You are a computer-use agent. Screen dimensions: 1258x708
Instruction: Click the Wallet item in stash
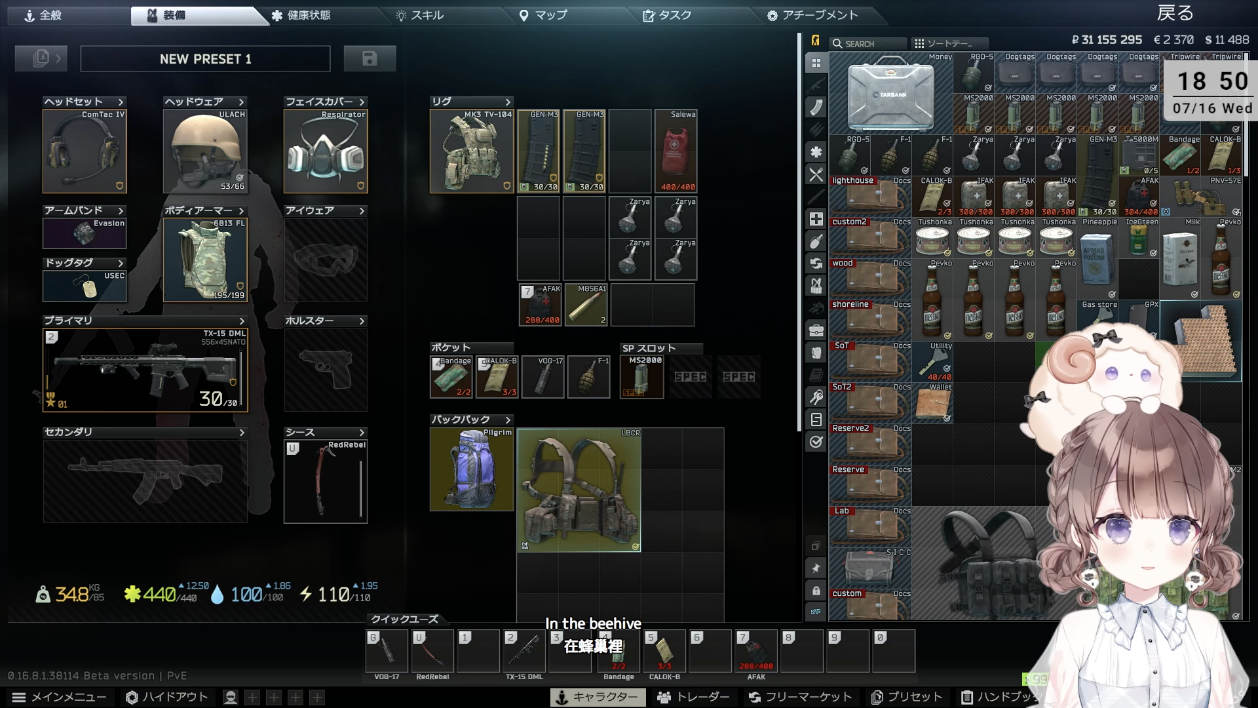point(932,402)
